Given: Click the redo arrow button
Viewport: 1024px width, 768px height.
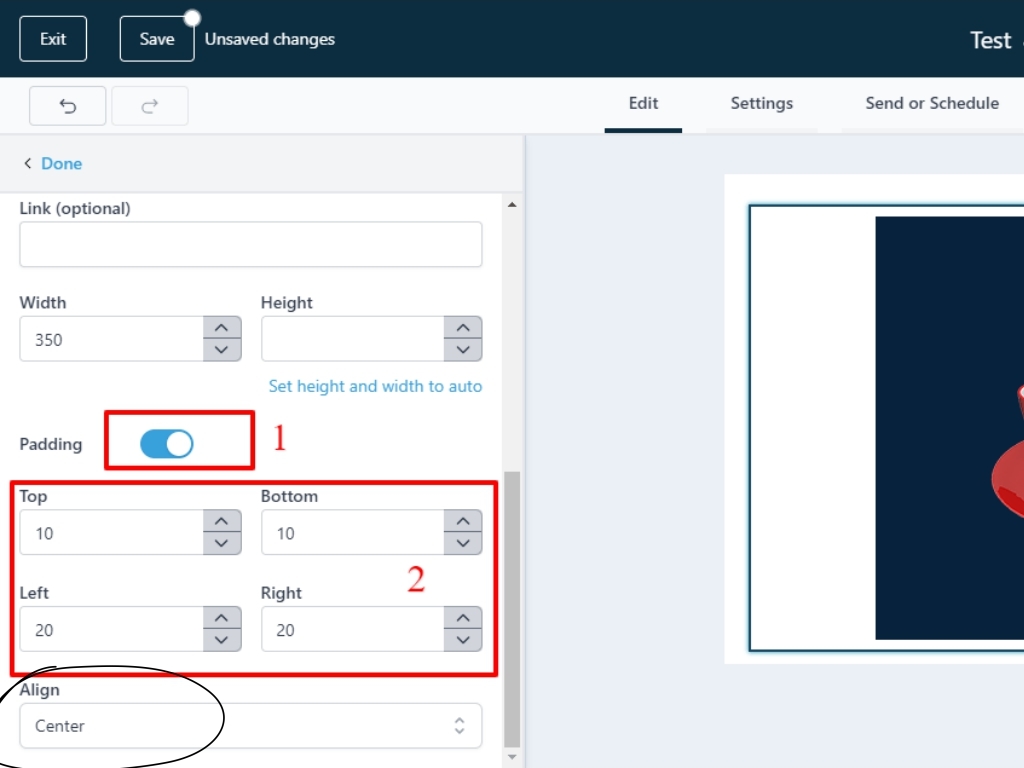Looking at the screenshot, I should [x=150, y=106].
